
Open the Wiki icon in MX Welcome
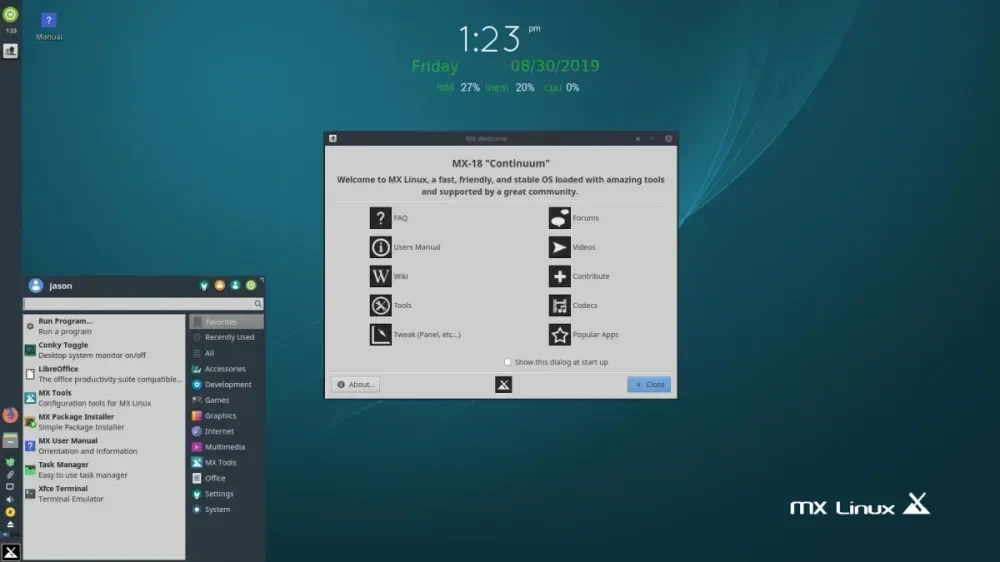point(380,276)
